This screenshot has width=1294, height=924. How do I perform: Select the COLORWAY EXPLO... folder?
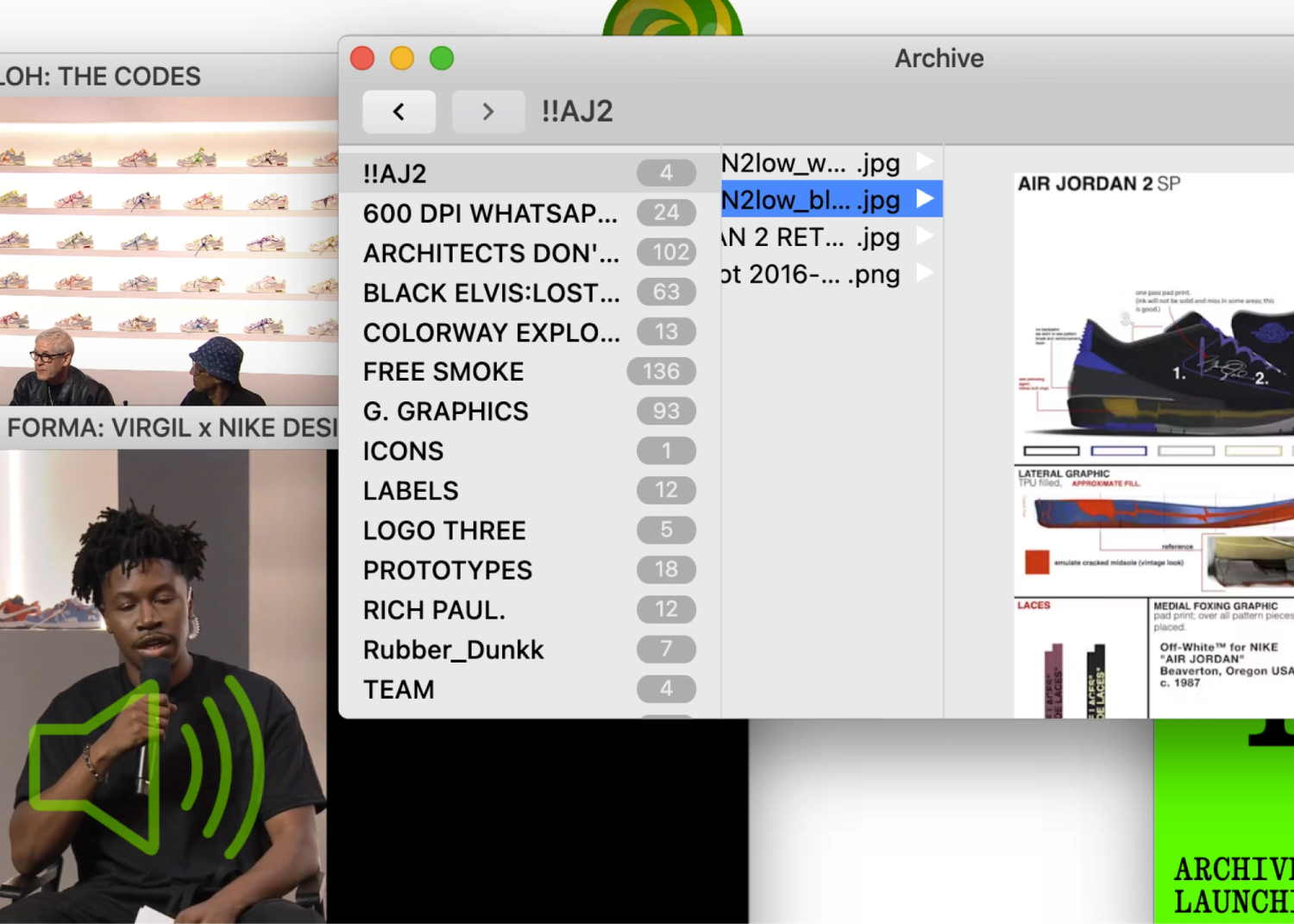tap(530, 332)
